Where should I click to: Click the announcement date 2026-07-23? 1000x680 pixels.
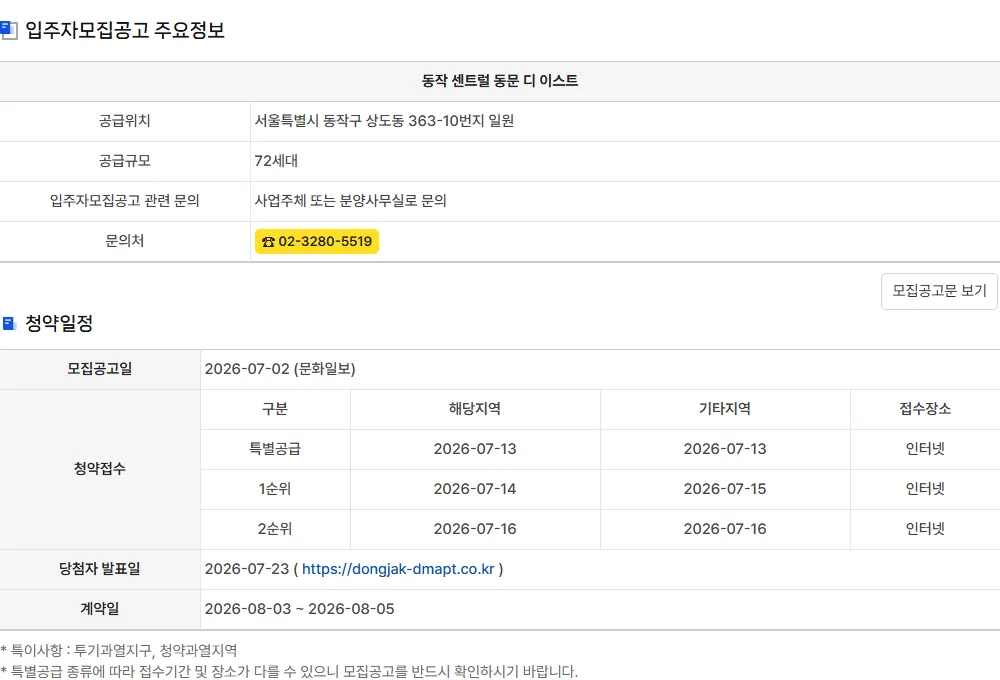(x=247, y=569)
